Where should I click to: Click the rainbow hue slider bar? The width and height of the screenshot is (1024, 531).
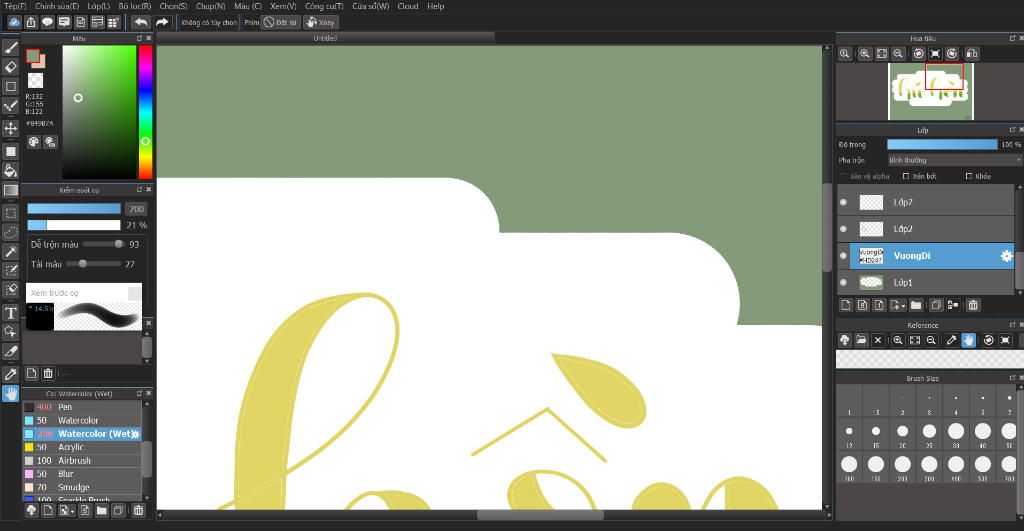tap(146, 112)
